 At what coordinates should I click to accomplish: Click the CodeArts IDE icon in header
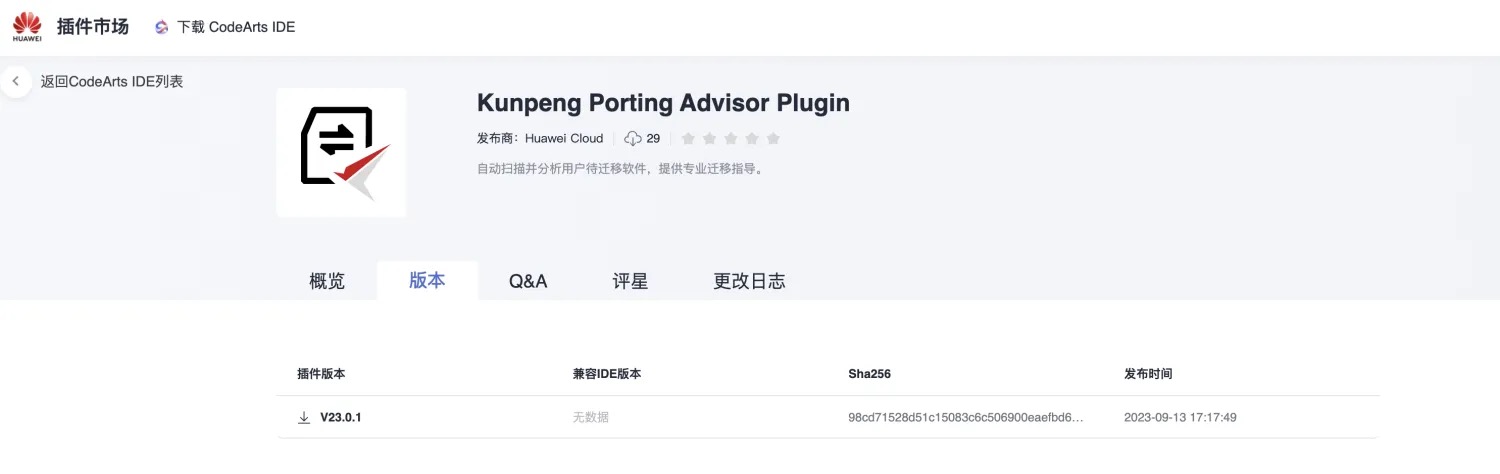(x=162, y=27)
